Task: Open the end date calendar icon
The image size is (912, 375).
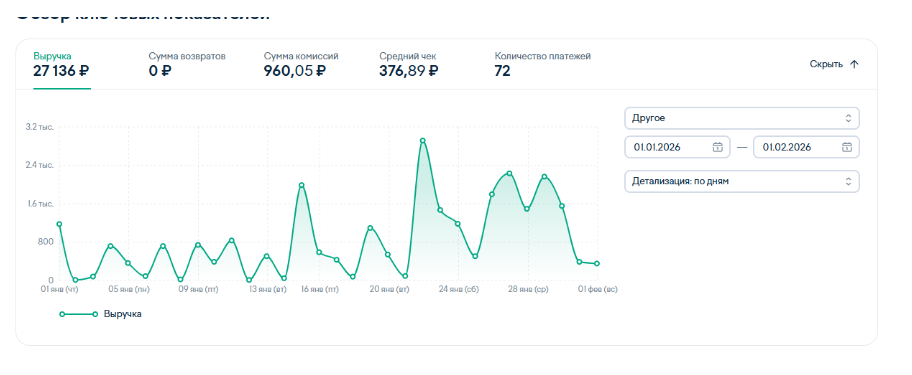Action: point(846,147)
